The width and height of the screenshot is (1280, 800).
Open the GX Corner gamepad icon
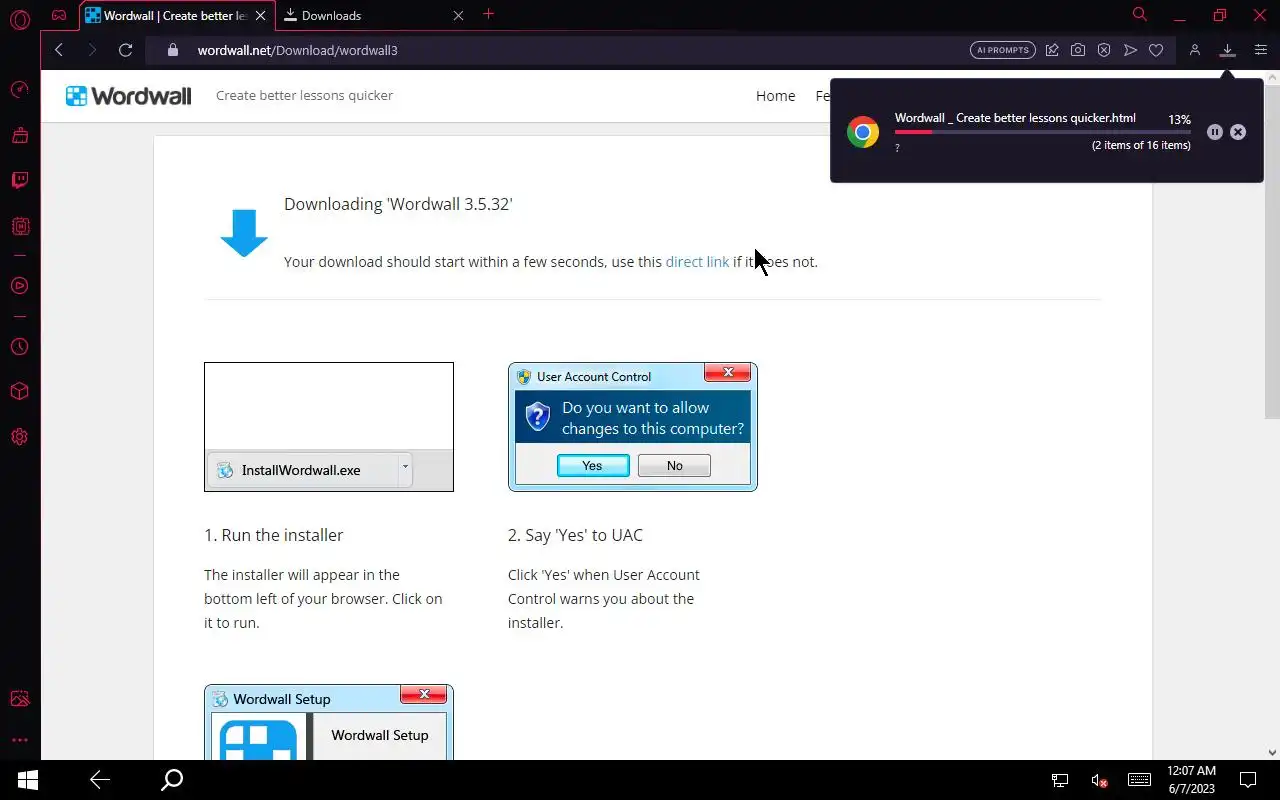(59, 15)
